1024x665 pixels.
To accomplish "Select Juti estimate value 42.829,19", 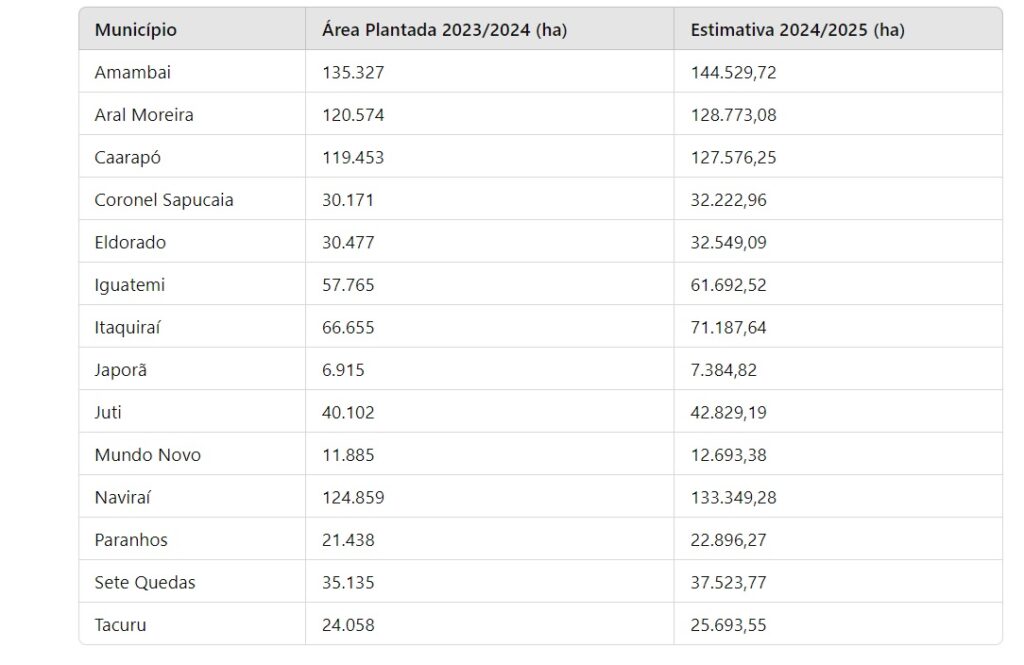I will click(728, 412).
